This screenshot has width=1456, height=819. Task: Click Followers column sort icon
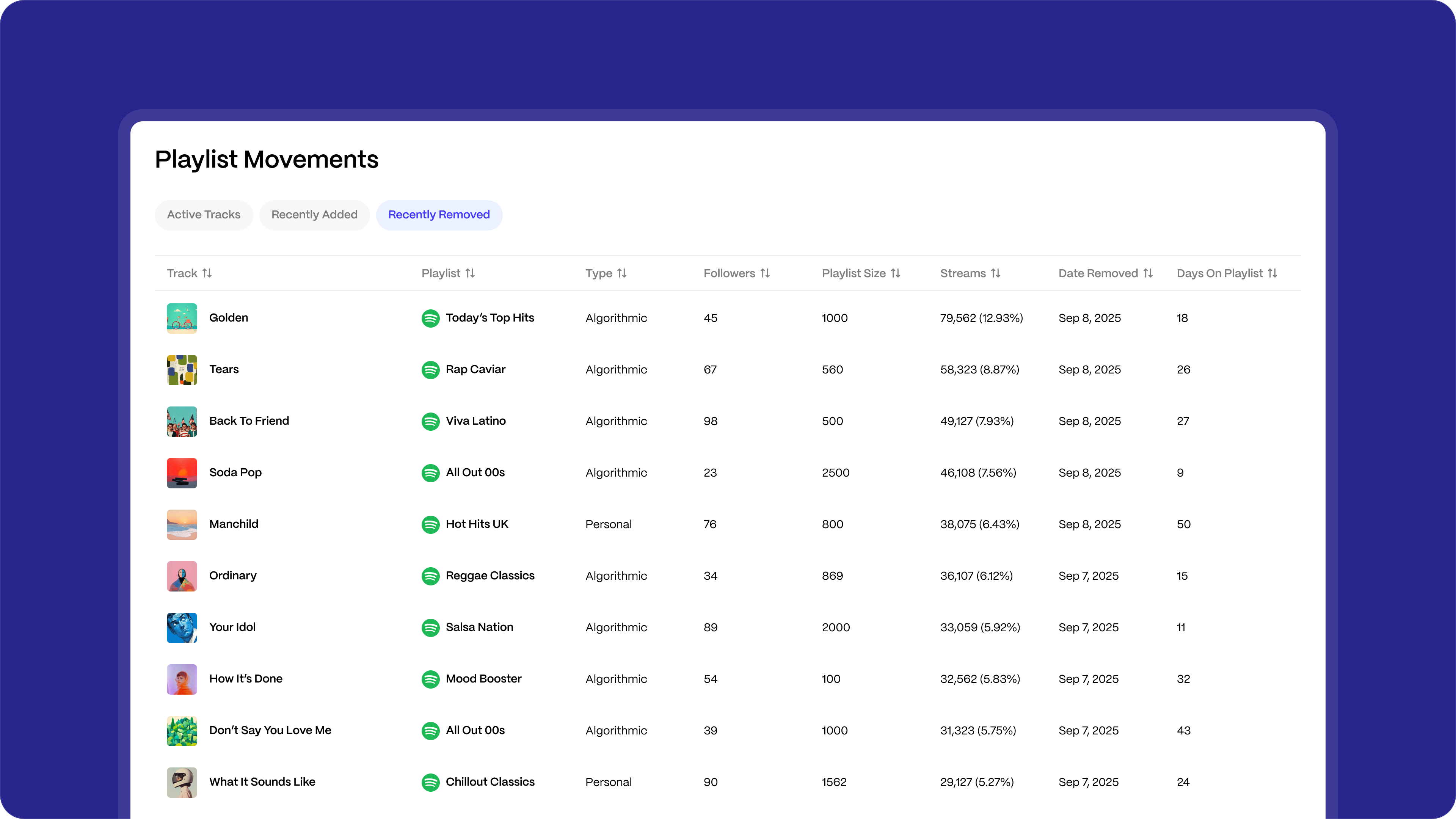(x=765, y=273)
